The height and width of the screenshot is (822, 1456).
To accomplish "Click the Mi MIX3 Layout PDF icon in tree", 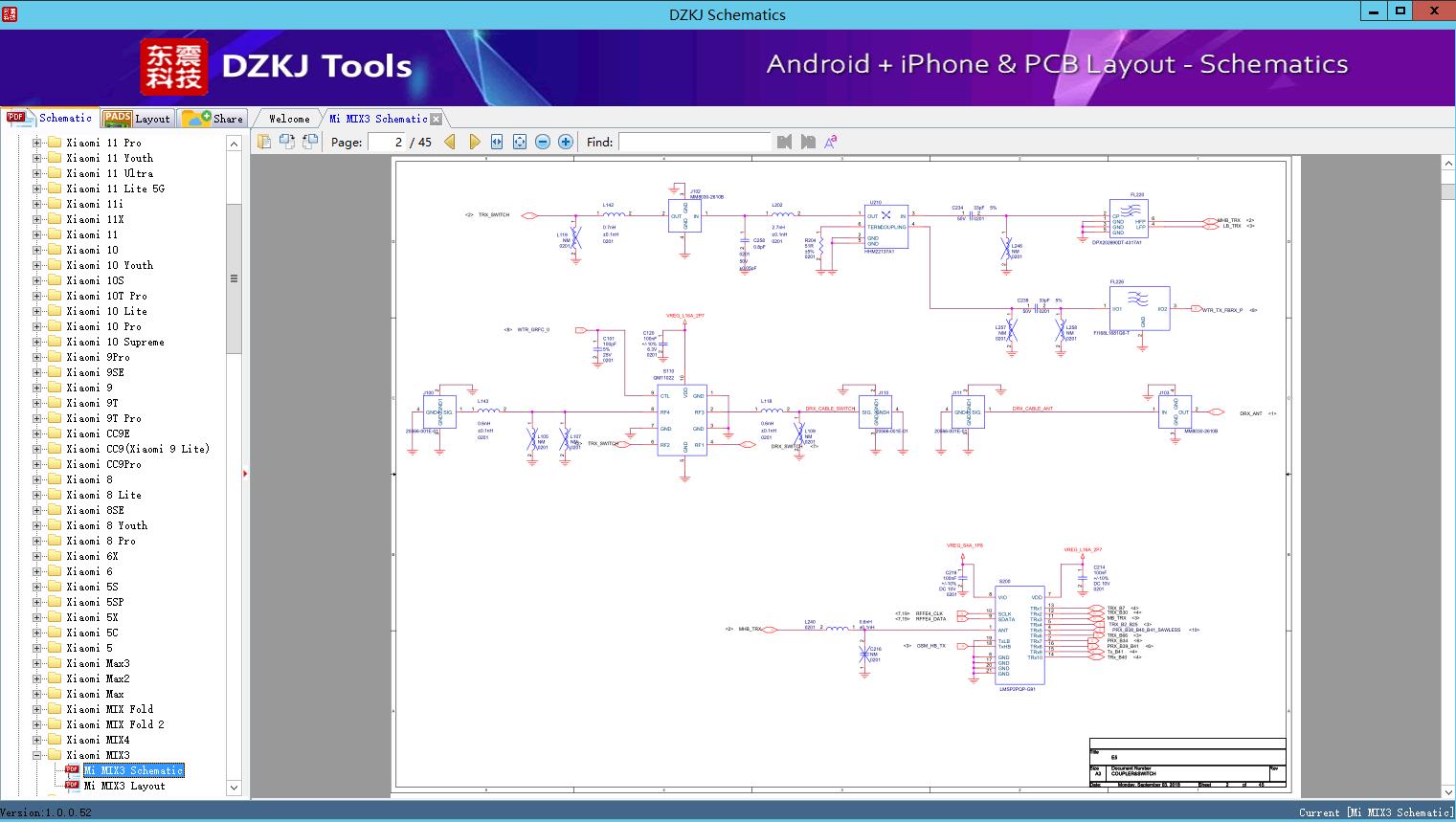I will (72, 786).
